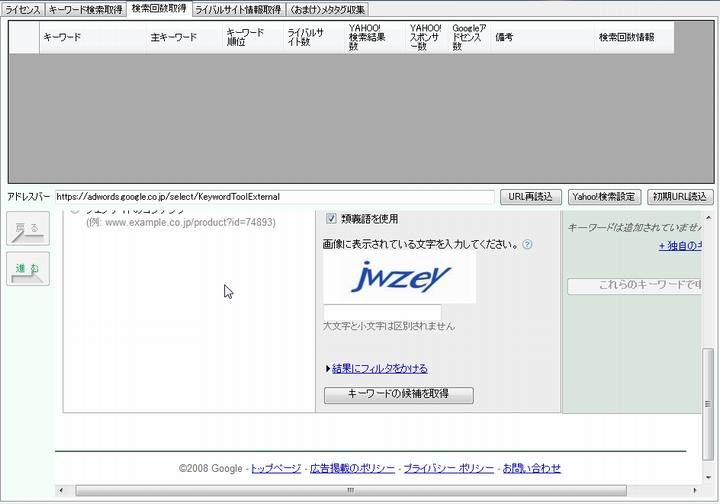Viewport: 720px width, 504px height.
Task: Switch to (おまけ)メタタグ収集 tab
Action: [x=327, y=10]
